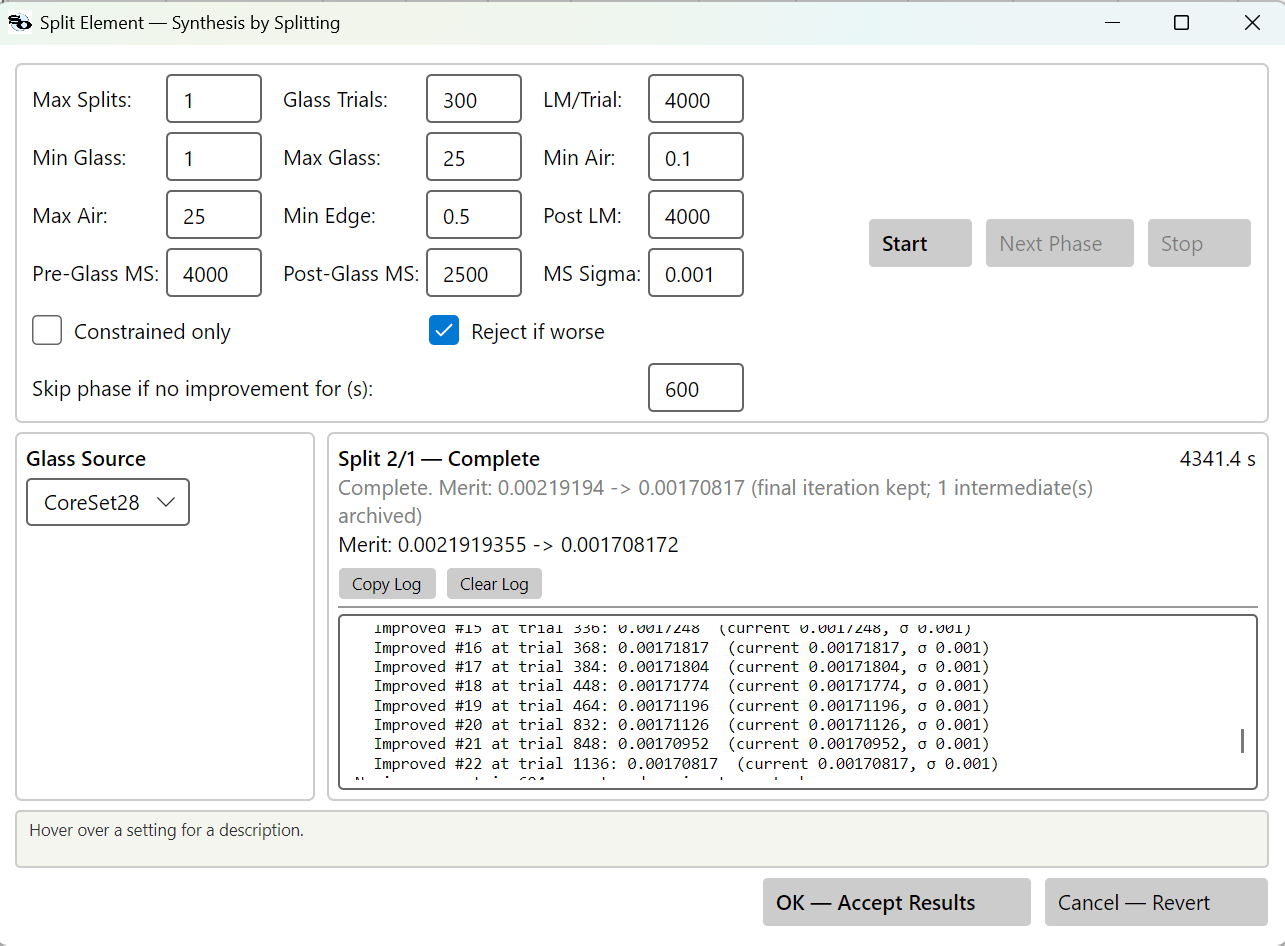Click the skip phase seconds field showing 600
Screen dimensions: 1285x946
[696, 388]
